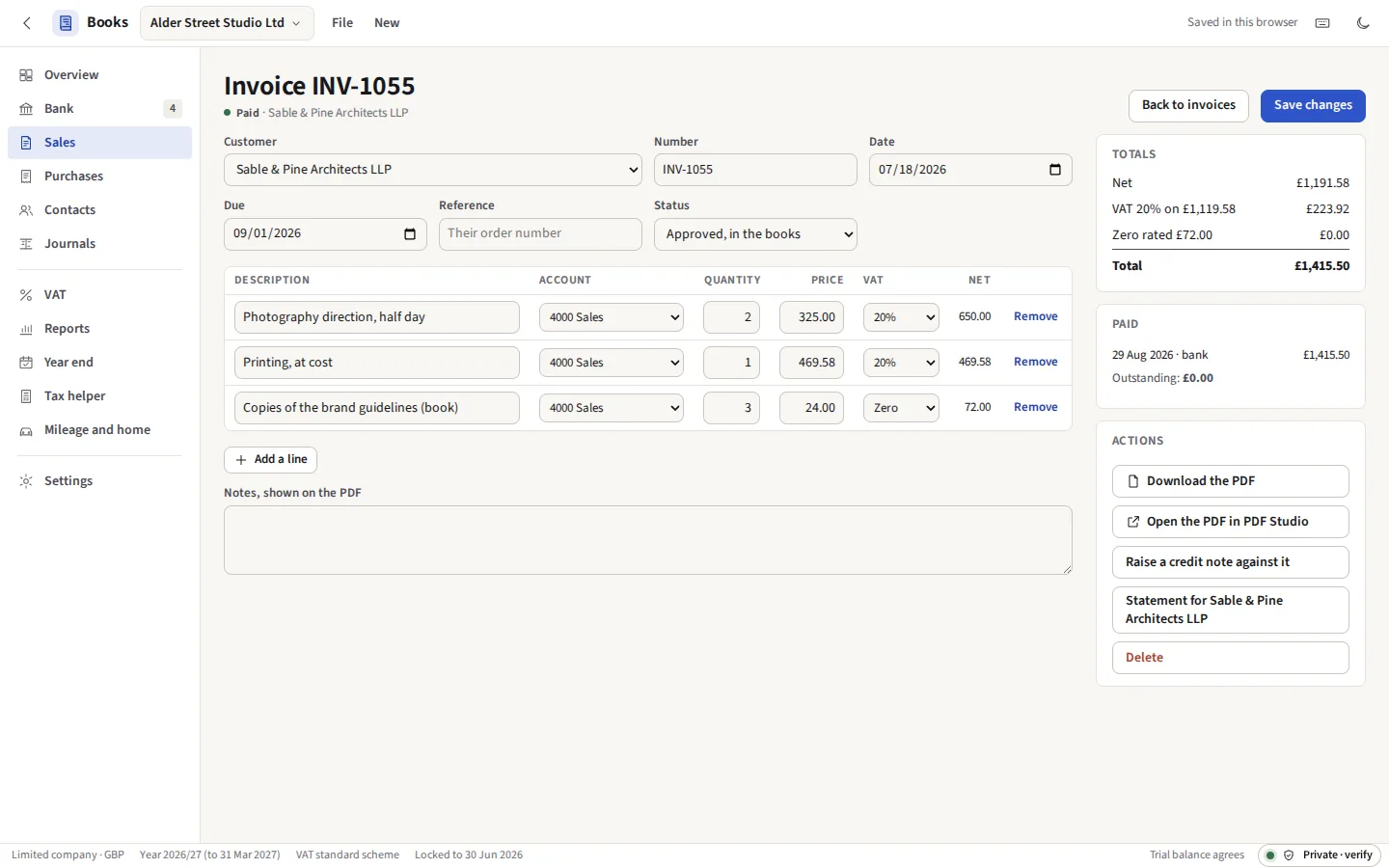Image resolution: width=1389 pixels, height=868 pixels.
Task: Select Sales in the sidebar
Action: 100,143
